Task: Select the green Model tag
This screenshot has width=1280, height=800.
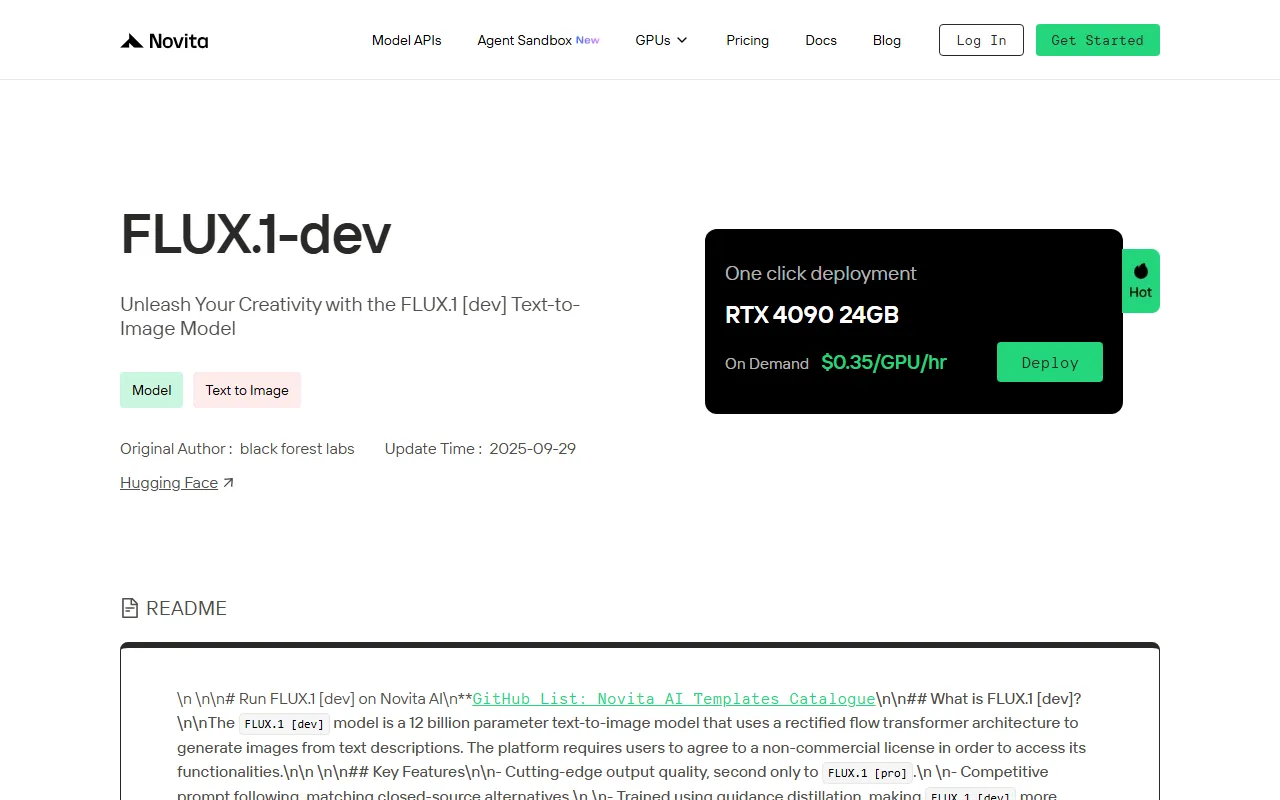Action: (151, 390)
